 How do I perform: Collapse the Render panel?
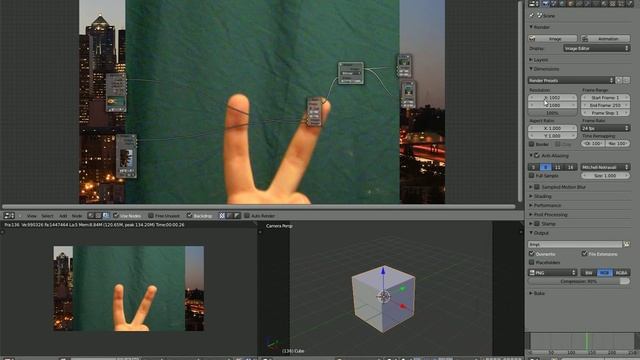(531, 27)
